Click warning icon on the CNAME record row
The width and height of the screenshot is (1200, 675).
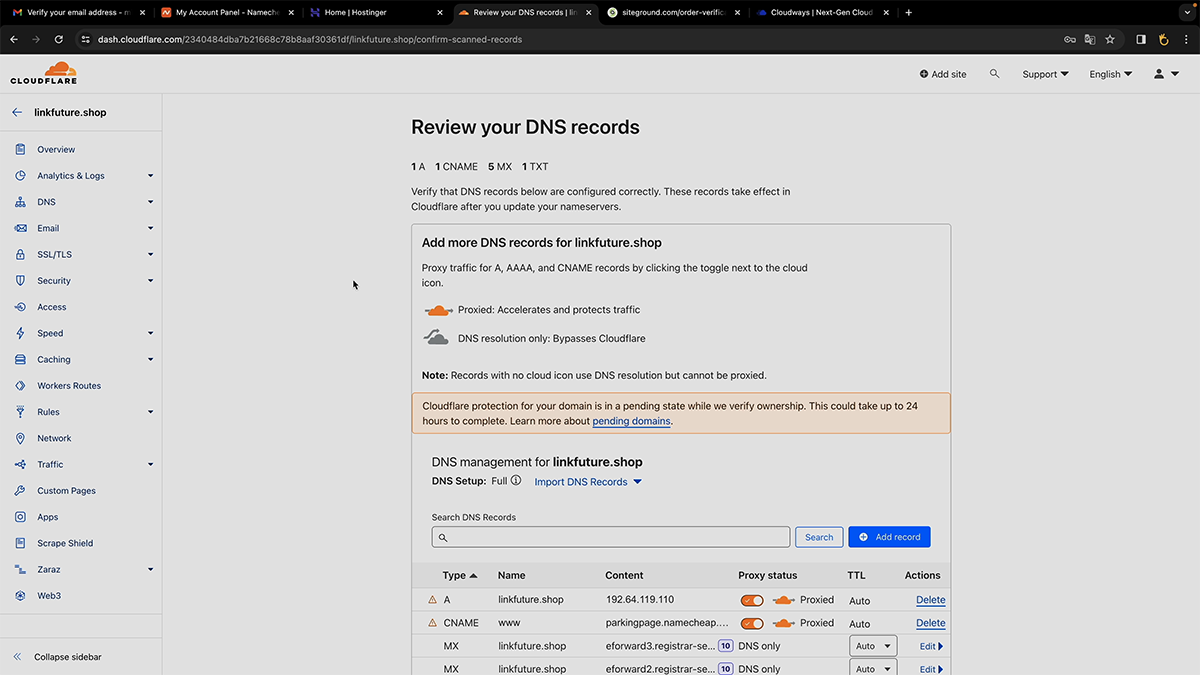432,623
